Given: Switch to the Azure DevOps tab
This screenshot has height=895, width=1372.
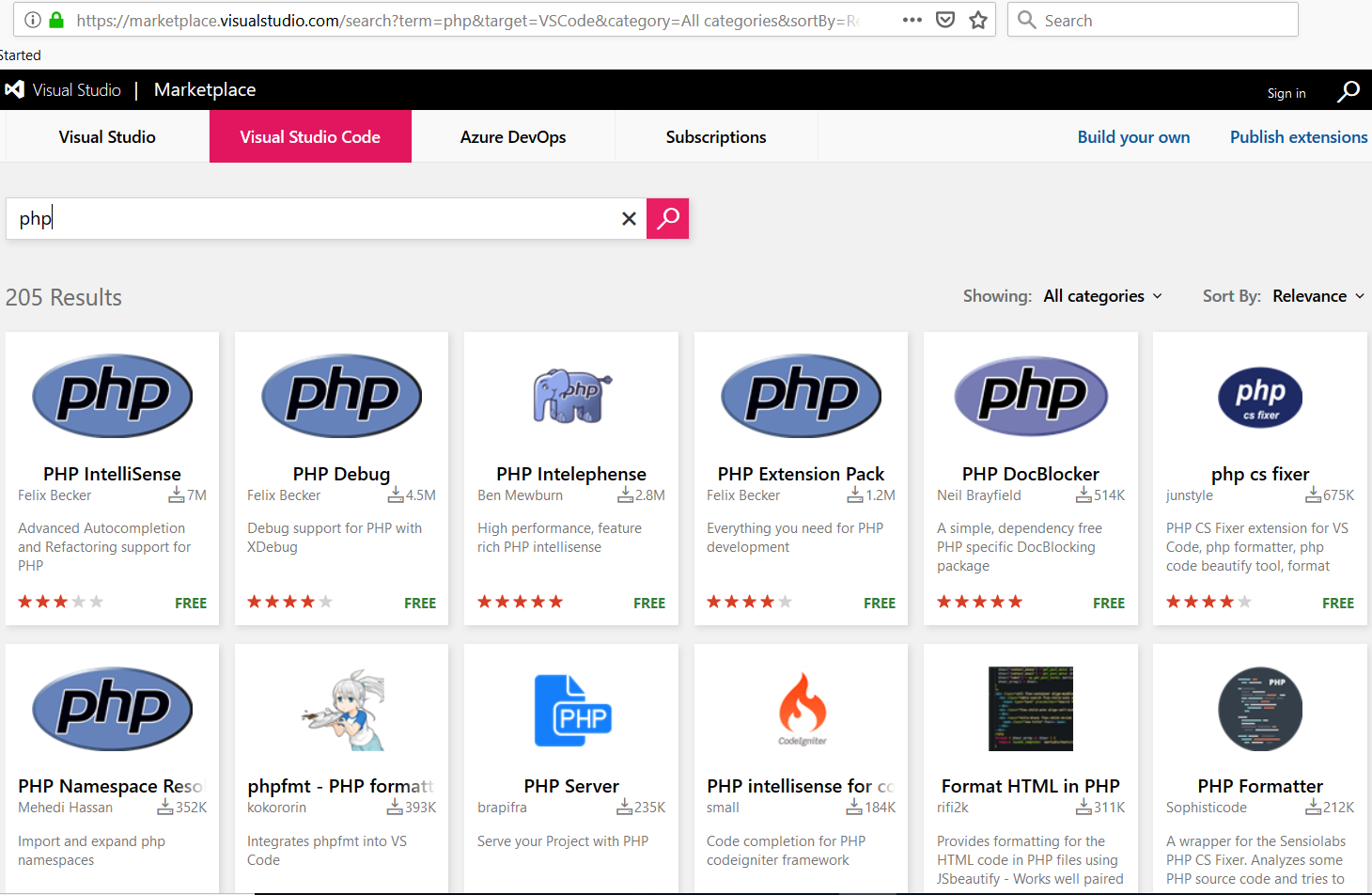Looking at the screenshot, I should [513, 137].
